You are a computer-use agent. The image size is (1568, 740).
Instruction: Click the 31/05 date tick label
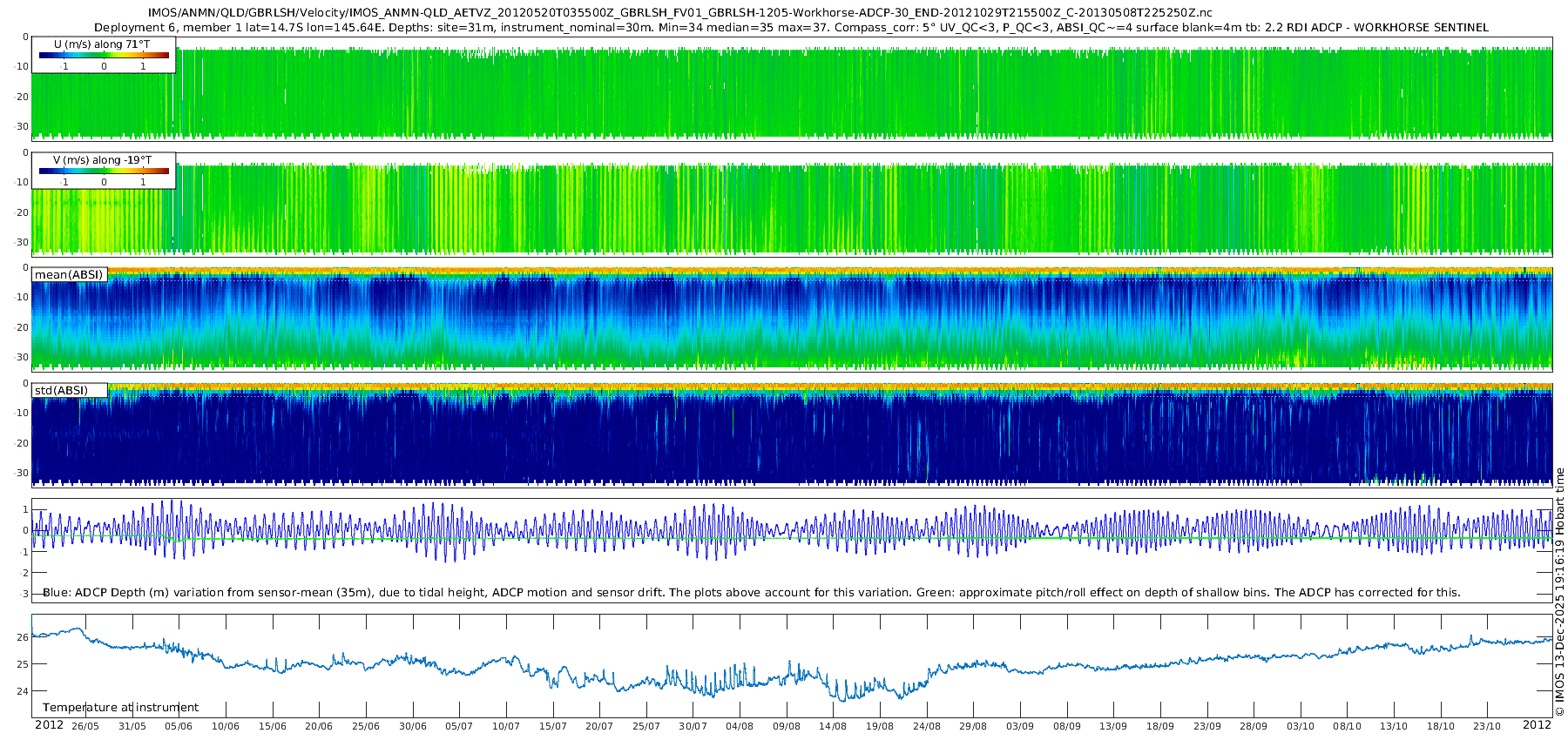132,726
